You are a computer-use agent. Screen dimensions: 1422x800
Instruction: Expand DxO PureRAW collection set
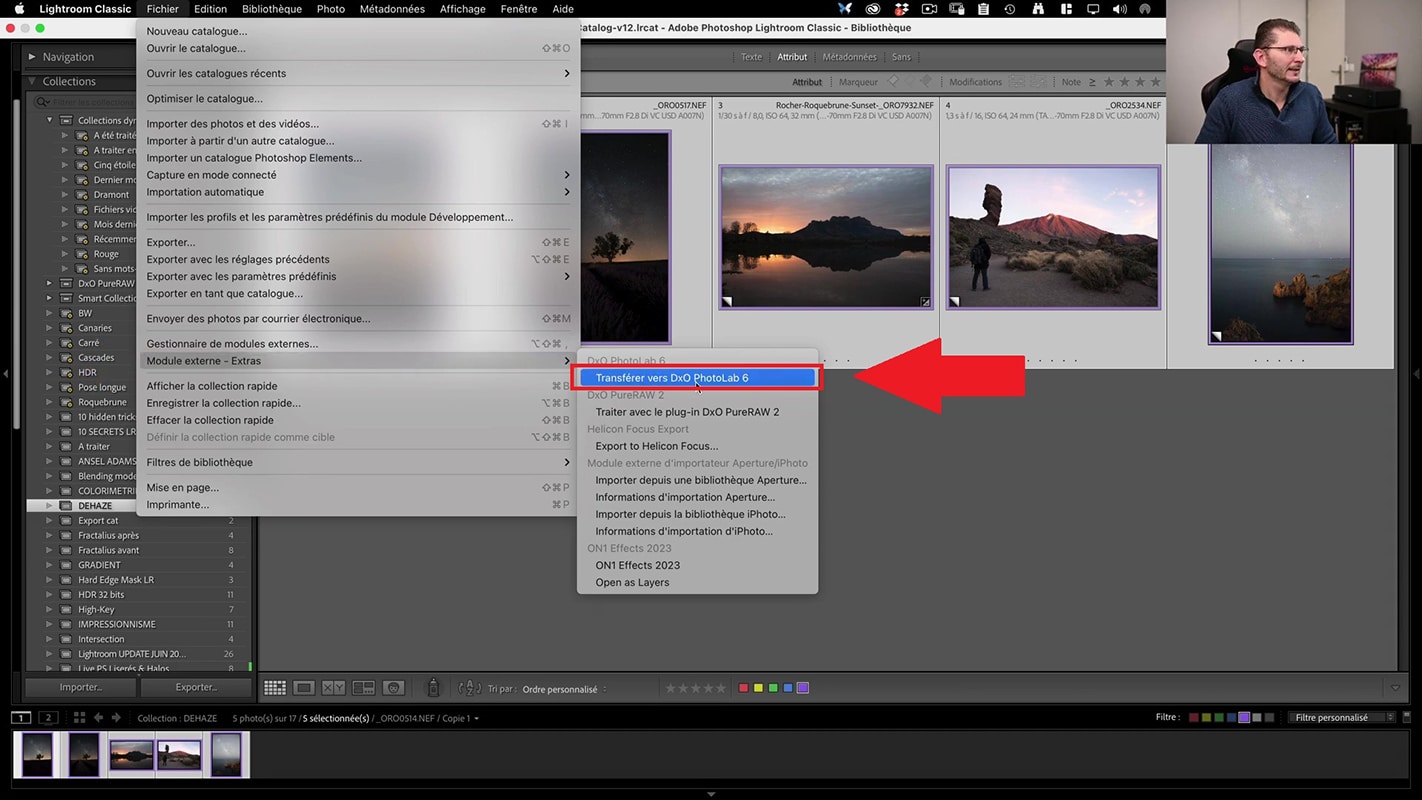(x=49, y=283)
